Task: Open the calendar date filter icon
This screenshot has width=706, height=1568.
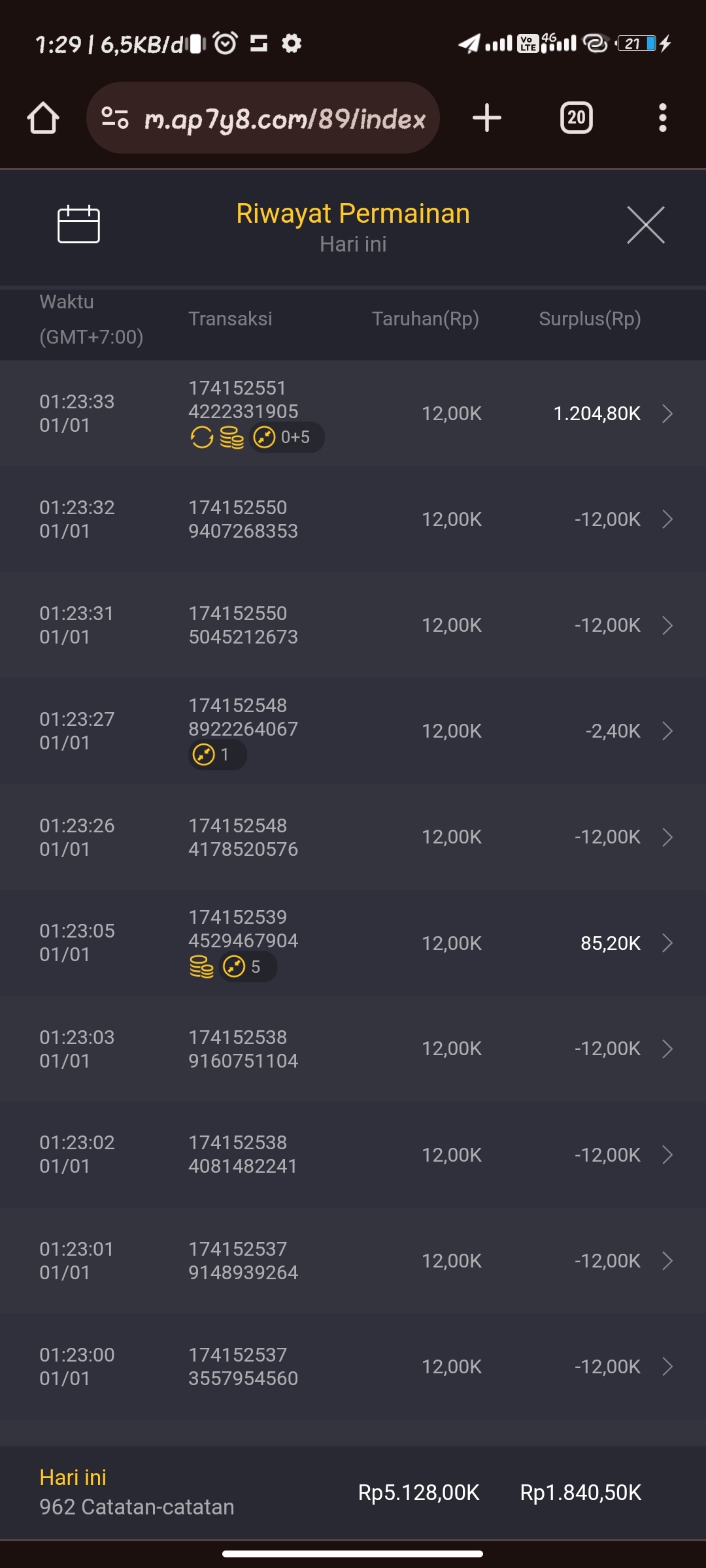Action: pyautogui.click(x=78, y=224)
